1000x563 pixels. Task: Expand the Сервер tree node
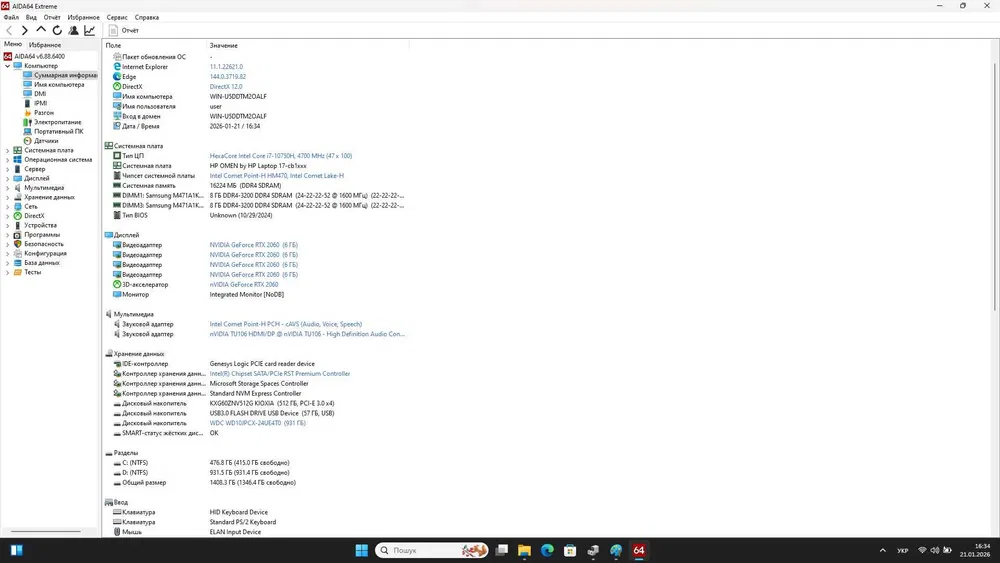point(8,169)
